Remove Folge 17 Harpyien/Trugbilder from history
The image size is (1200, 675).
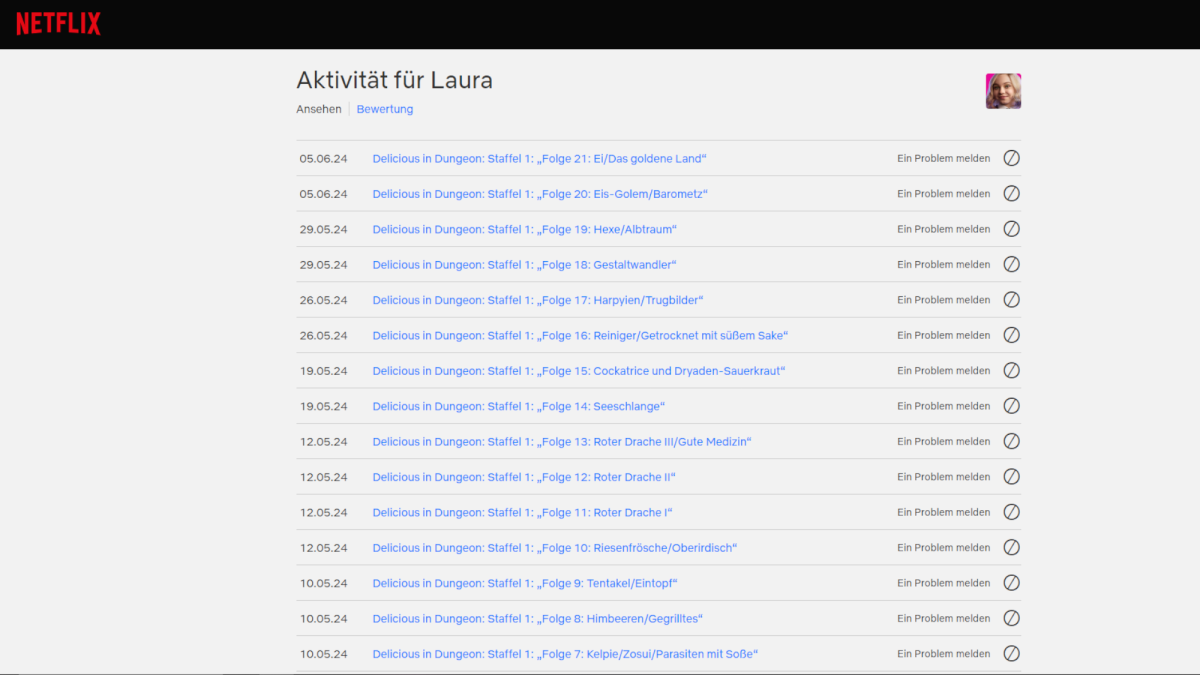point(1011,300)
